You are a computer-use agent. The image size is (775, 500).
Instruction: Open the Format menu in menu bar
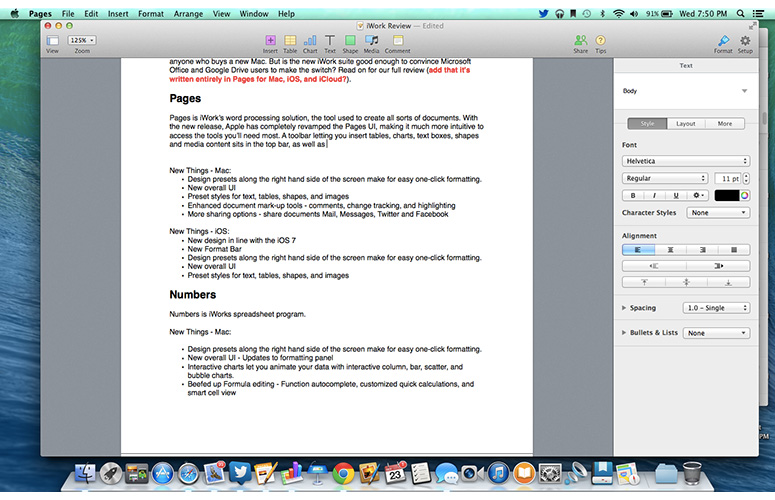click(151, 13)
